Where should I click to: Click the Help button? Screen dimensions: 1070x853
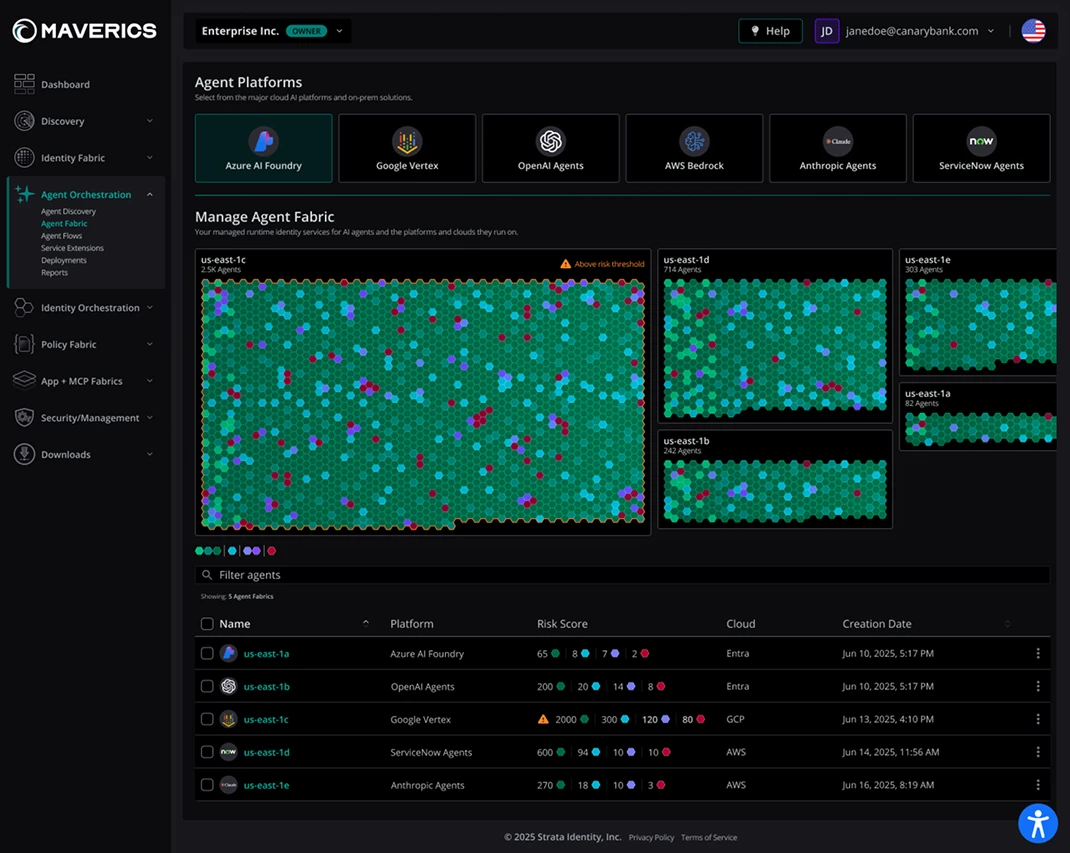[770, 31]
